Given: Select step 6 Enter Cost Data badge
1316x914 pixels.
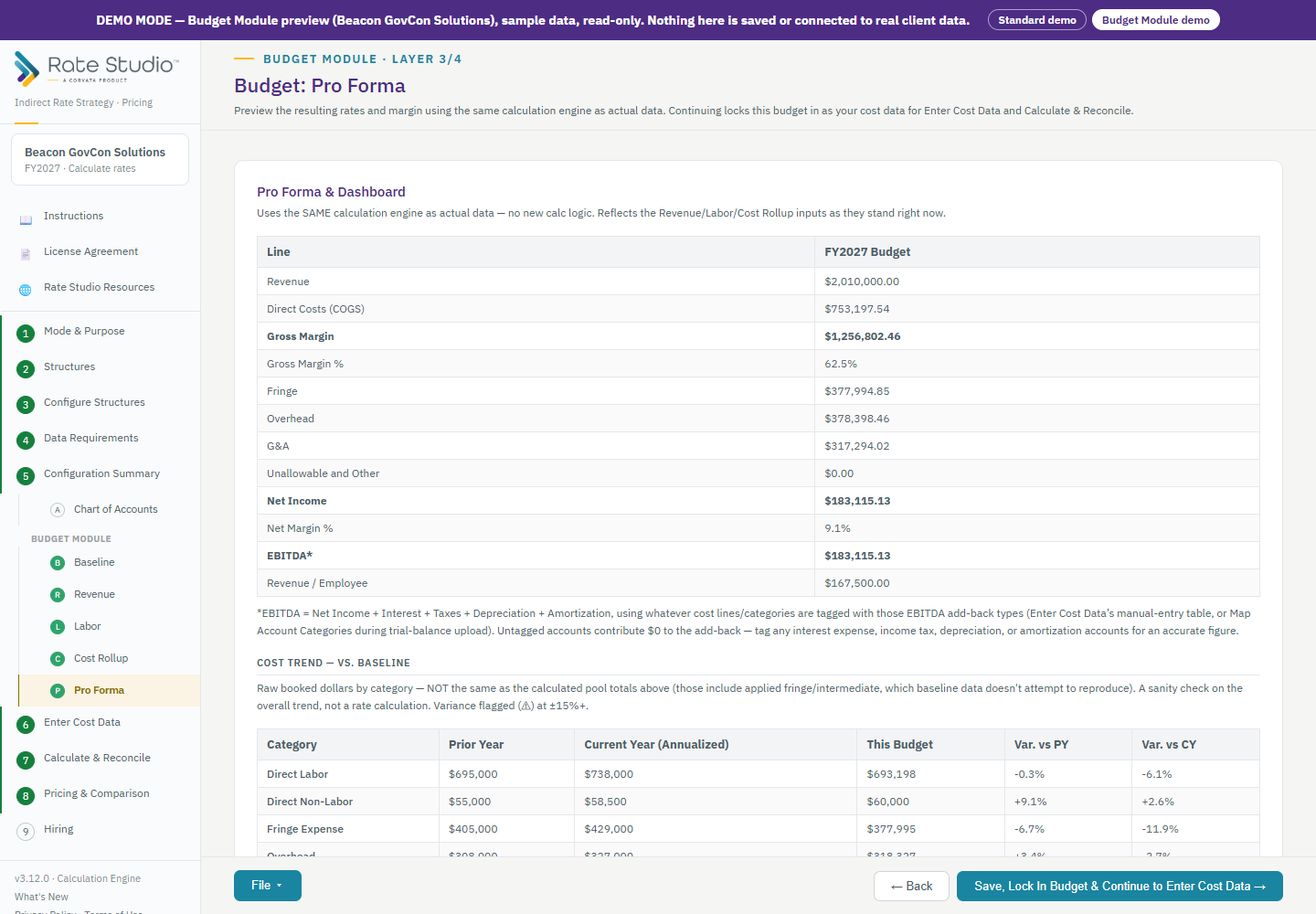Looking at the screenshot, I should pos(26,725).
